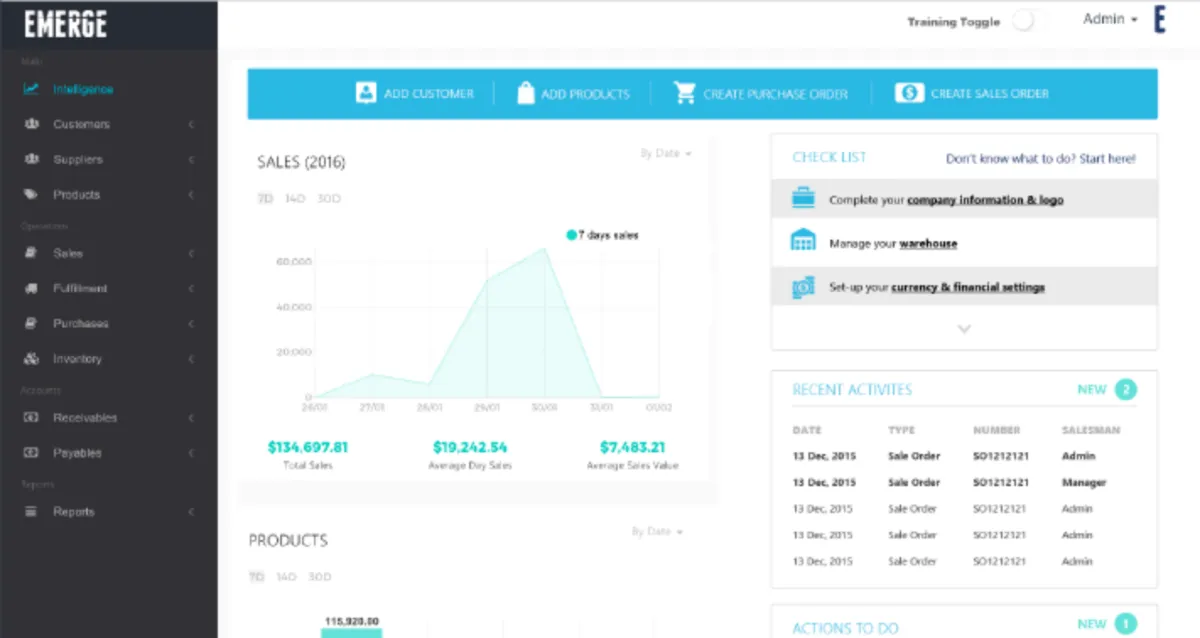Expand the Fulfilment submenu chevron
The image size is (1200, 638).
point(190,288)
